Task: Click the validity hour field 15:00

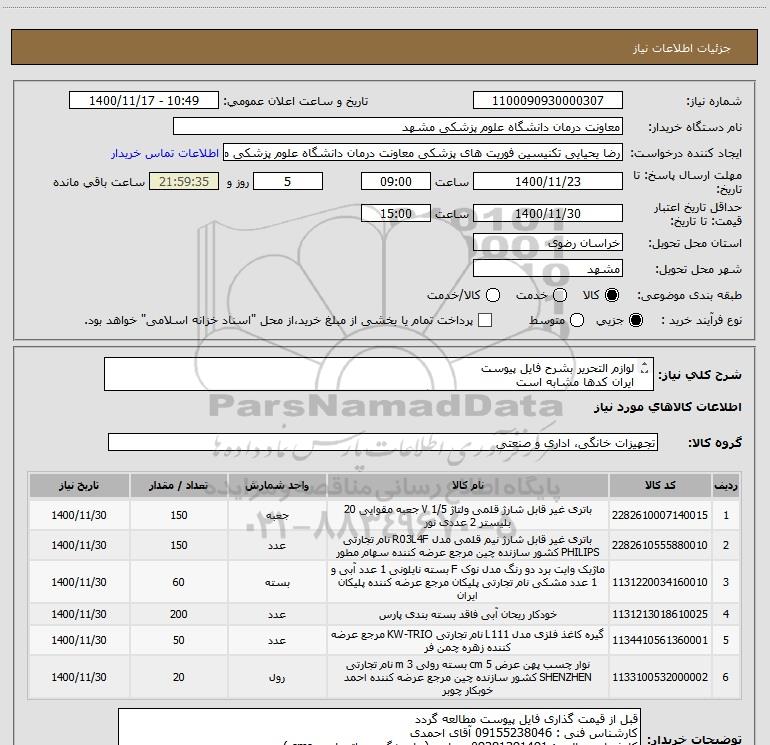Action: (x=396, y=213)
